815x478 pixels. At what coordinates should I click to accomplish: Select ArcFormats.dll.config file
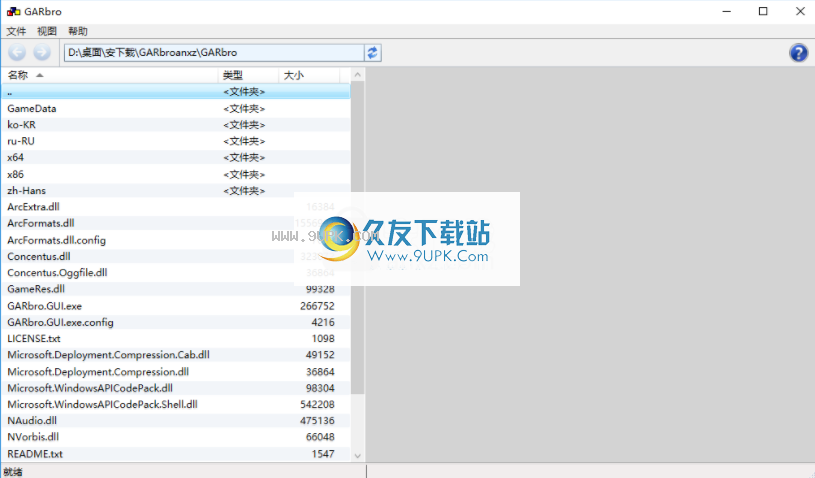pyautogui.click(x=176, y=240)
